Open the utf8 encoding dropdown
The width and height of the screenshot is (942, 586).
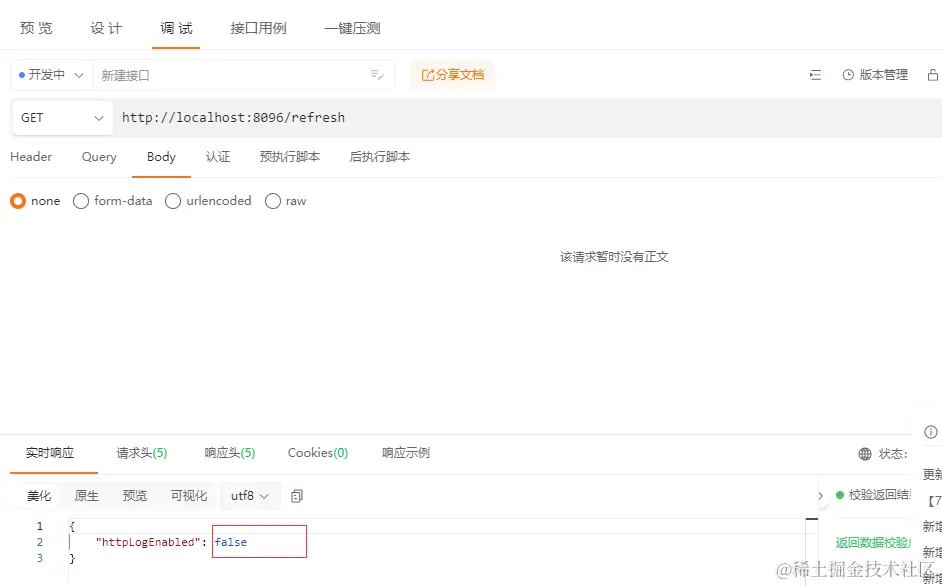248,495
